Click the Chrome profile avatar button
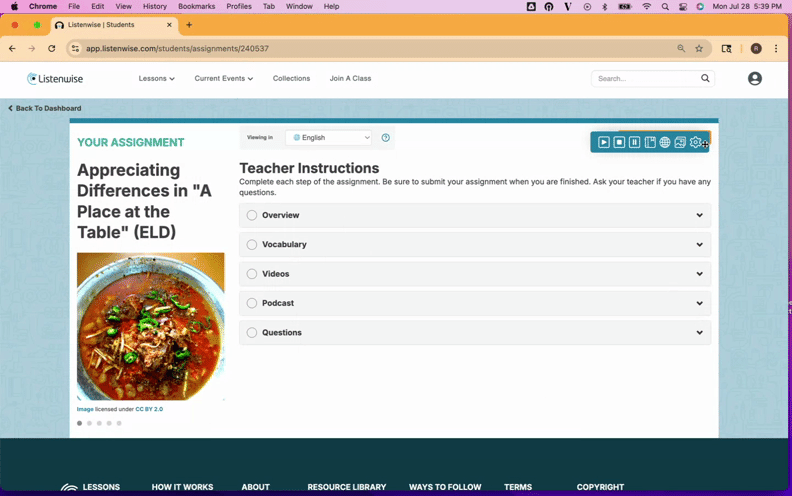The image size is (792, 496). click(x=756, y=48)
